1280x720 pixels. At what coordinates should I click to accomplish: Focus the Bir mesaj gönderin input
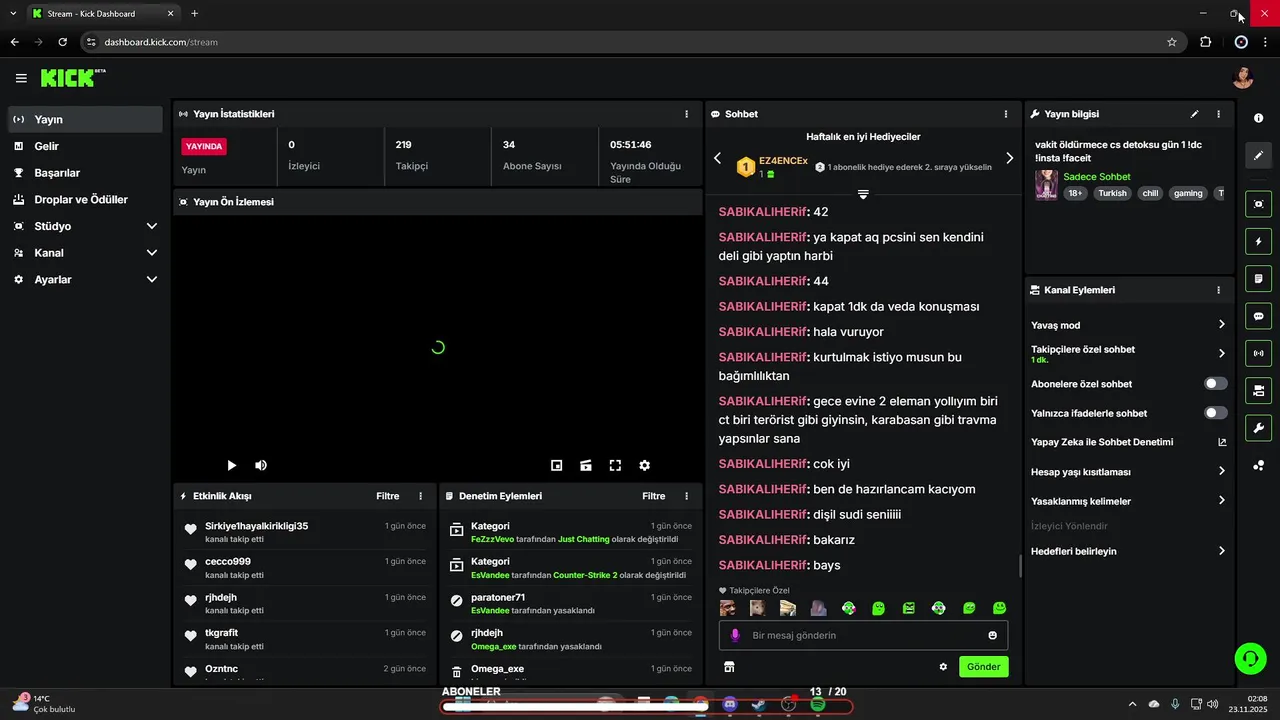863,635
